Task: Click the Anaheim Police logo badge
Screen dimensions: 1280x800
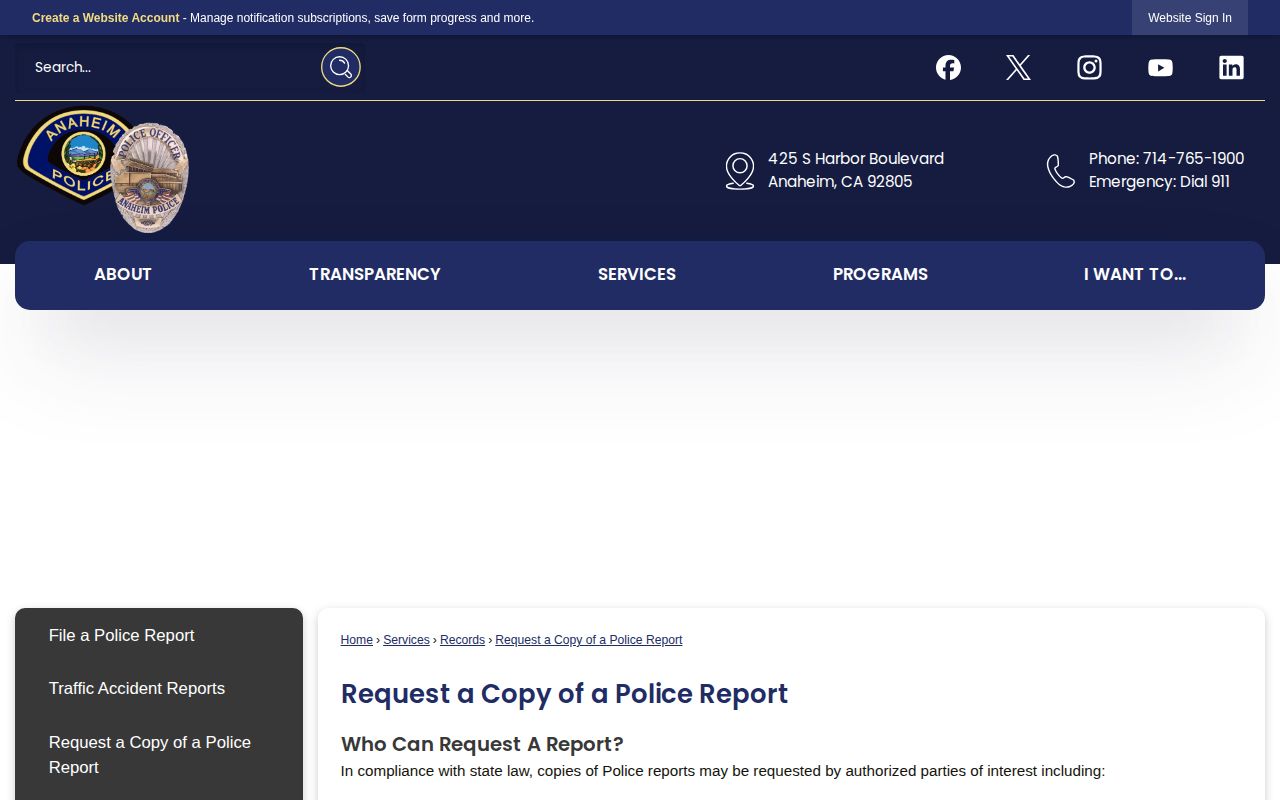Action: click(x=104, y=170)
